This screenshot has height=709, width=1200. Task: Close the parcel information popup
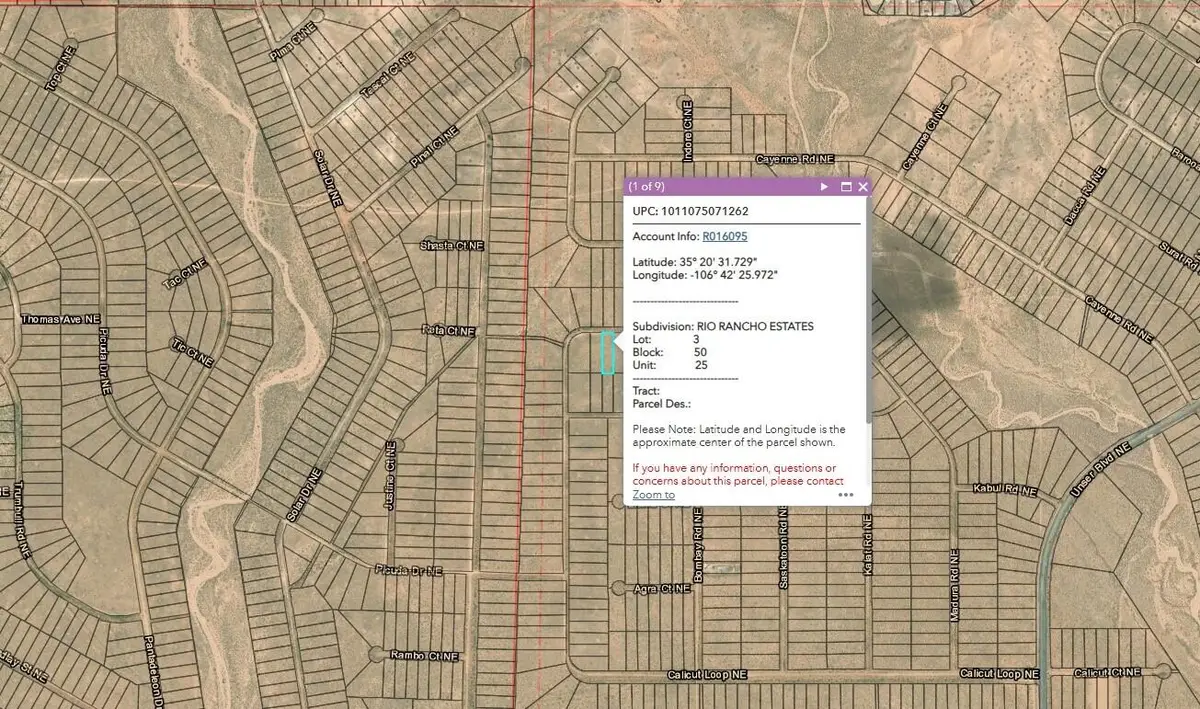pos(862,186)
